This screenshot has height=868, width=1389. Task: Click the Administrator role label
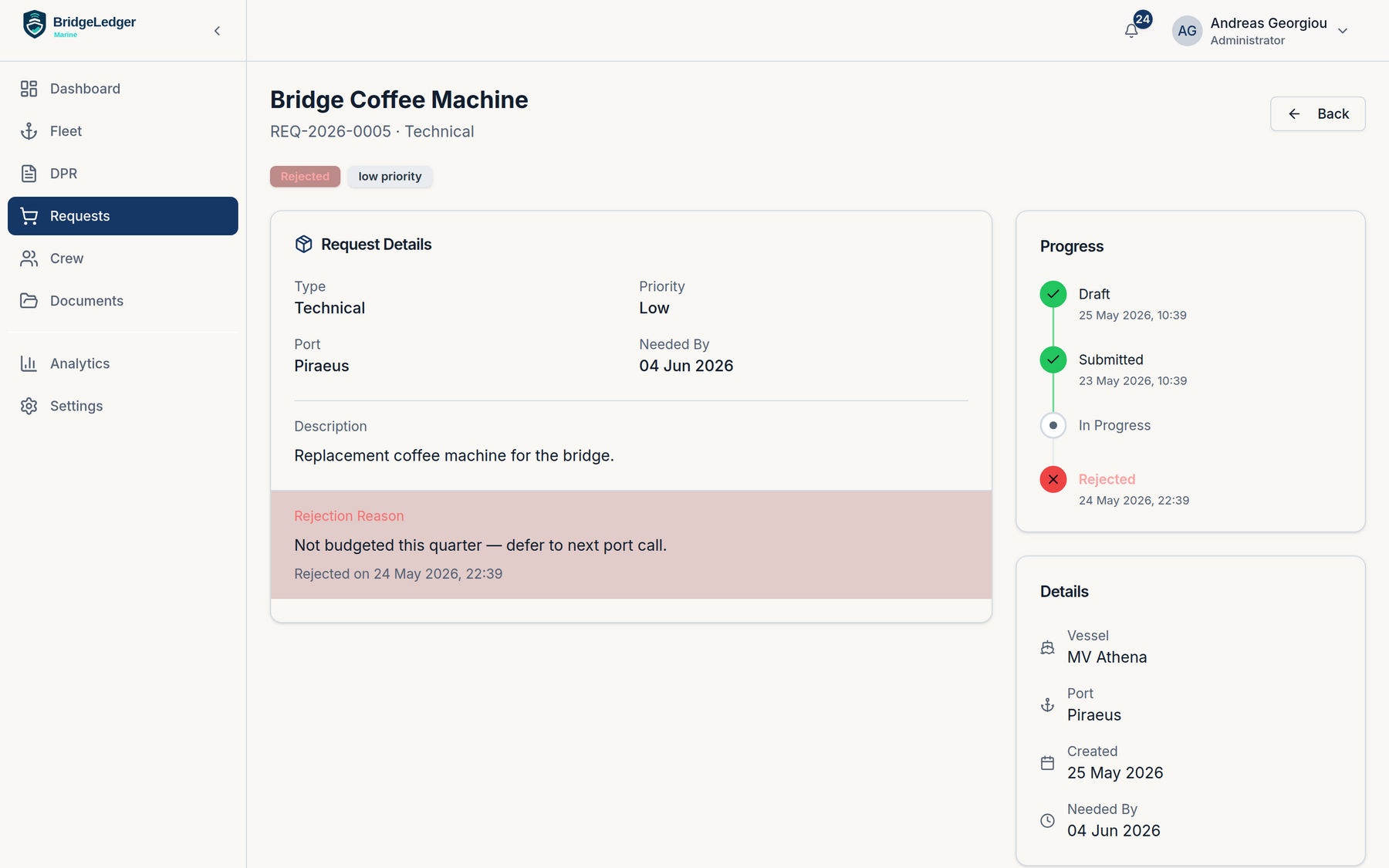pos(1247,41)
